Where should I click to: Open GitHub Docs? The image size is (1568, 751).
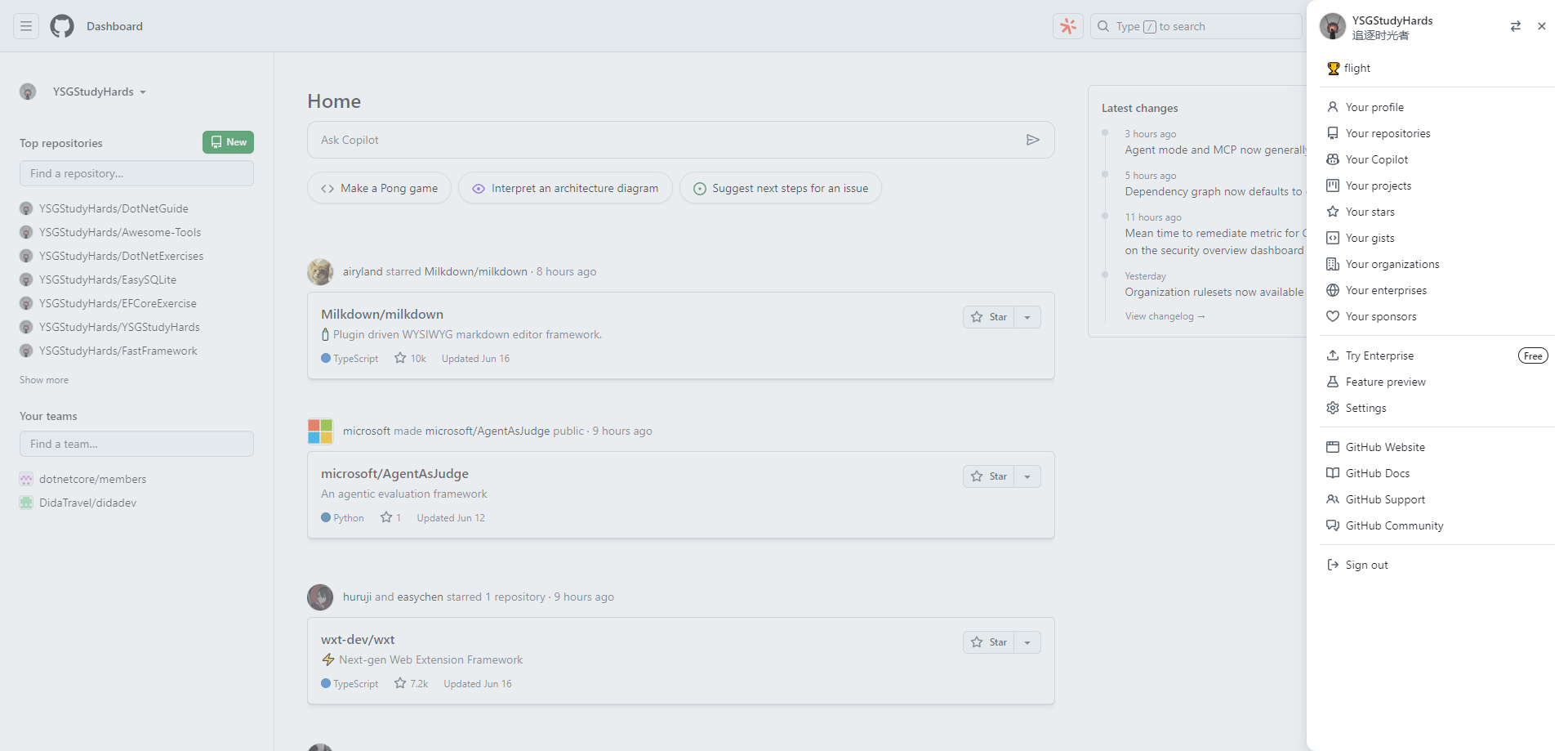[1437, 473]
